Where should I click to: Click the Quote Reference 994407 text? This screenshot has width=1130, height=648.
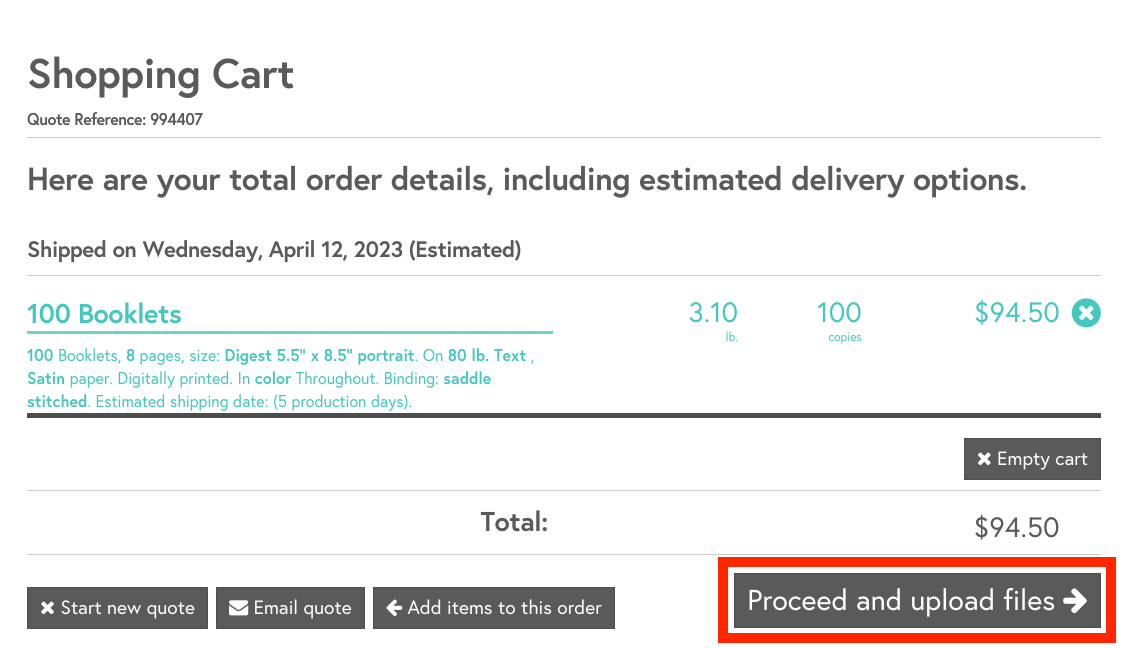pyautogui.click(x=116, y=120)
